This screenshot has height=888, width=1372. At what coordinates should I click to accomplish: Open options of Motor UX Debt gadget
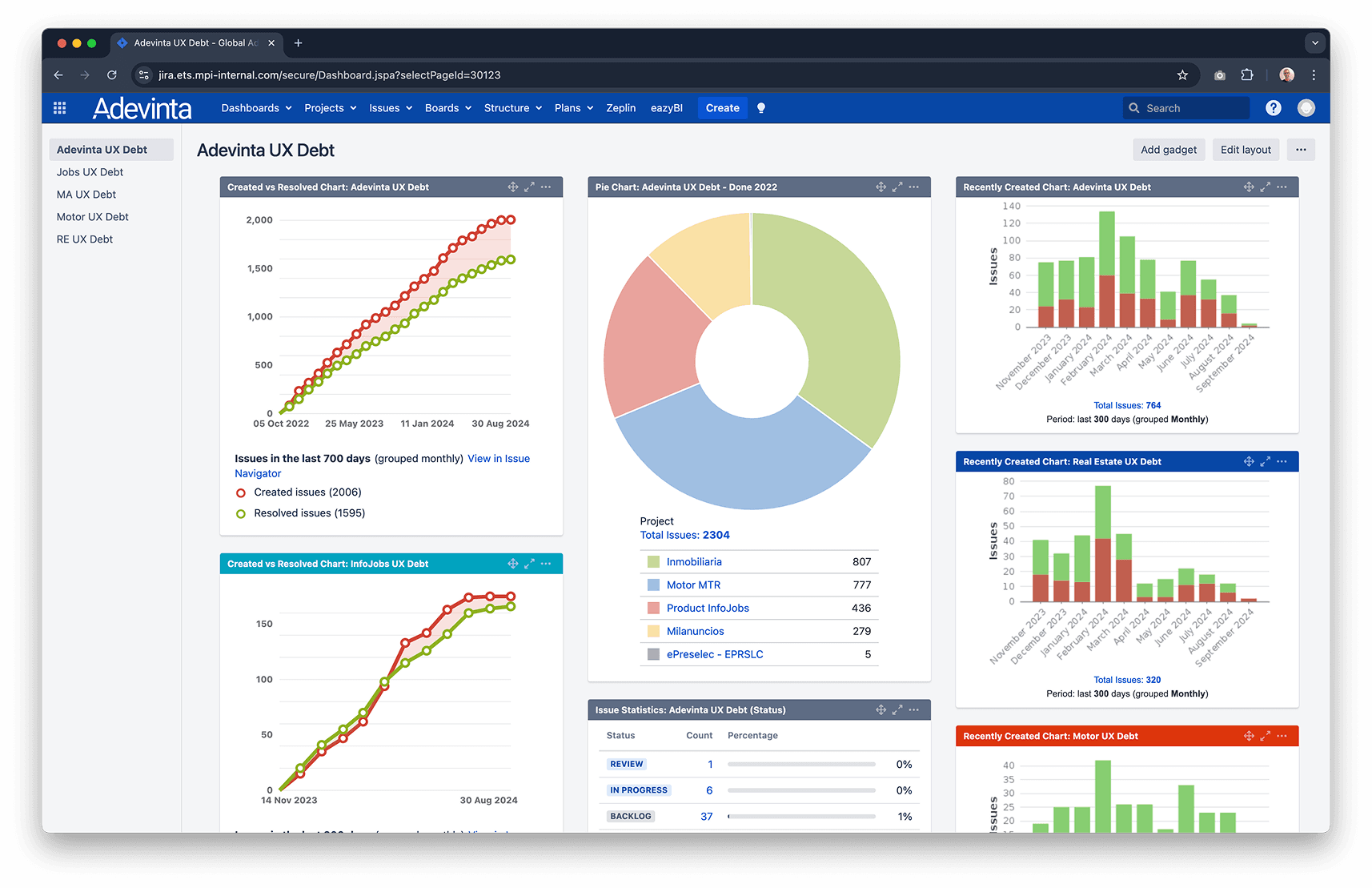tap(1282, 736)
